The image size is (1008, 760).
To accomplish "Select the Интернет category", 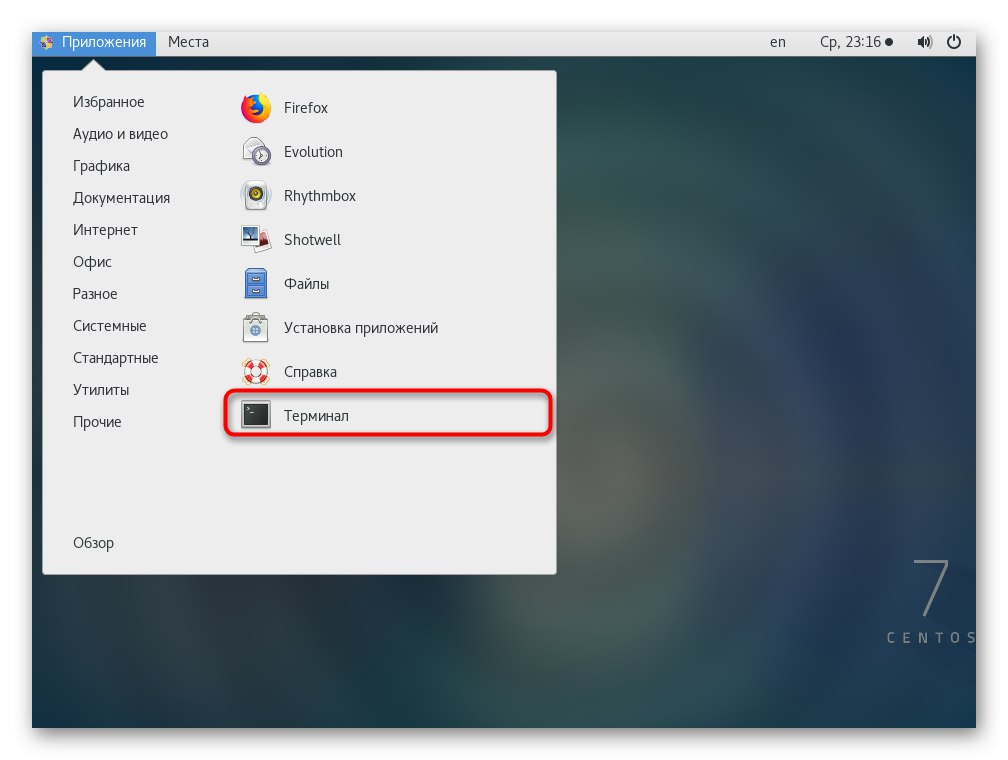I will (105, 230).
